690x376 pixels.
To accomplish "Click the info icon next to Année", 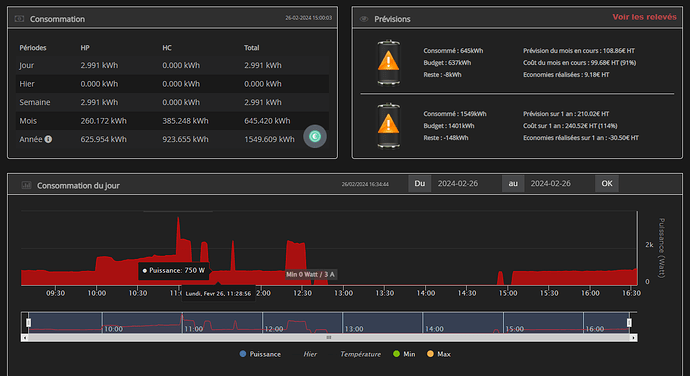I will click(x=48, y=139).
